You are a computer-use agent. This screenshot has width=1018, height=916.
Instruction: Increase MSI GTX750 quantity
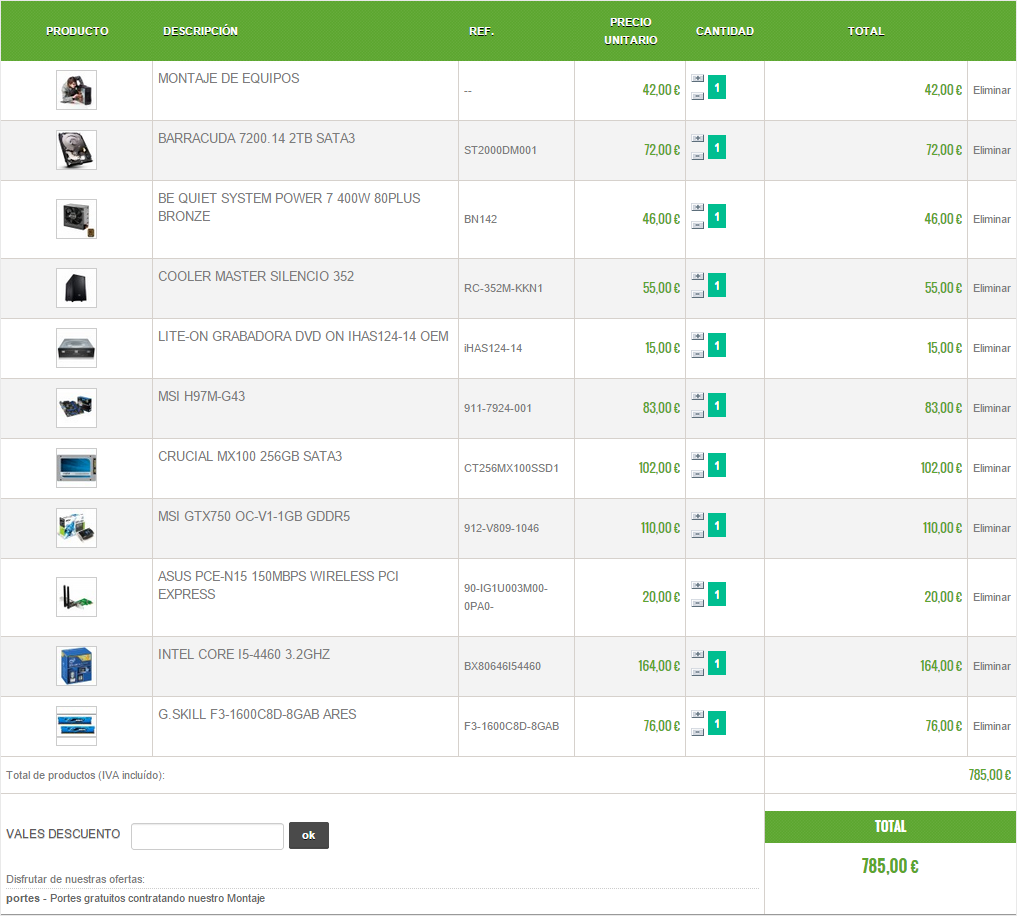point(697,516)
